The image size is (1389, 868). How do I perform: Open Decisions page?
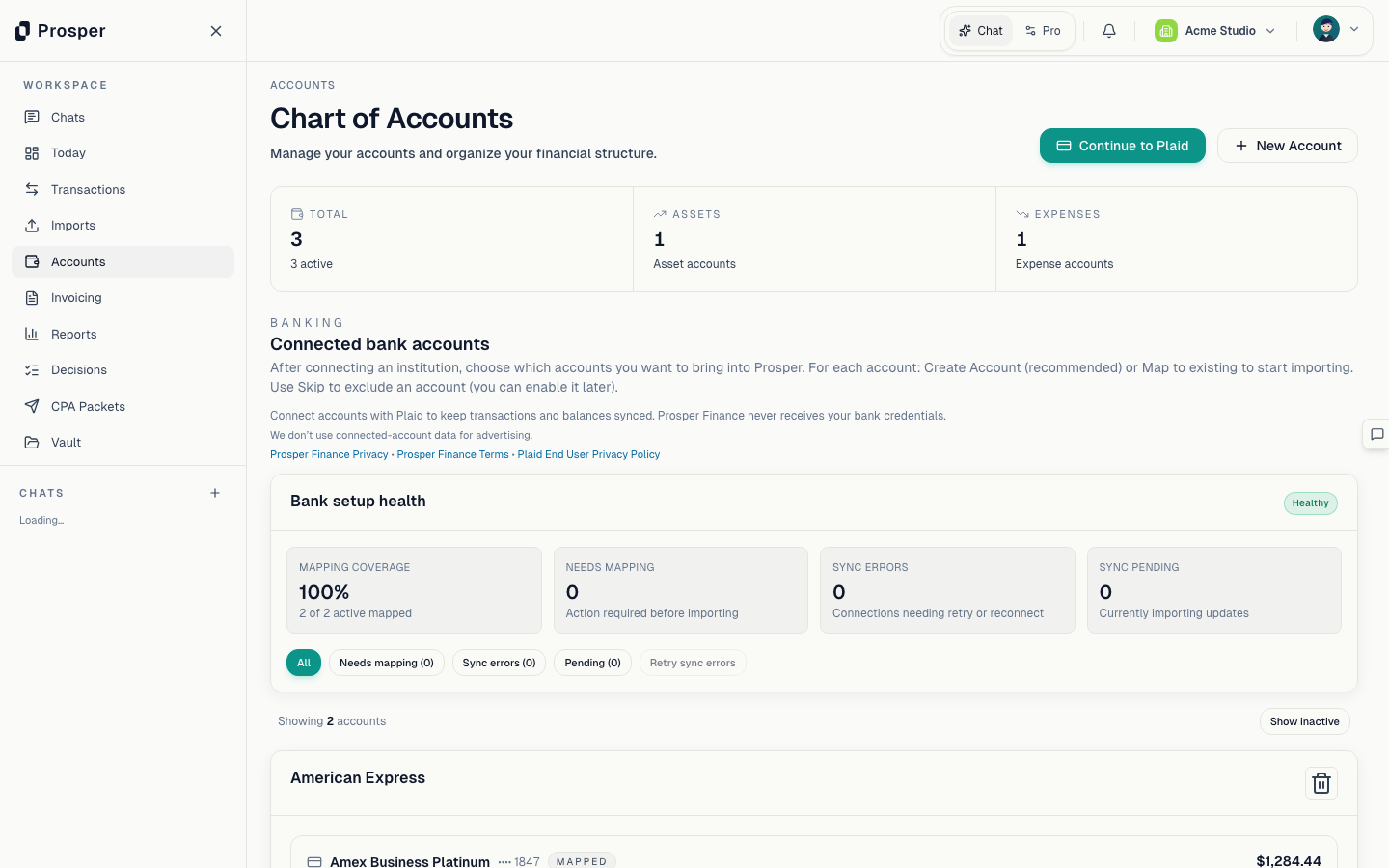tap(123, 370)
